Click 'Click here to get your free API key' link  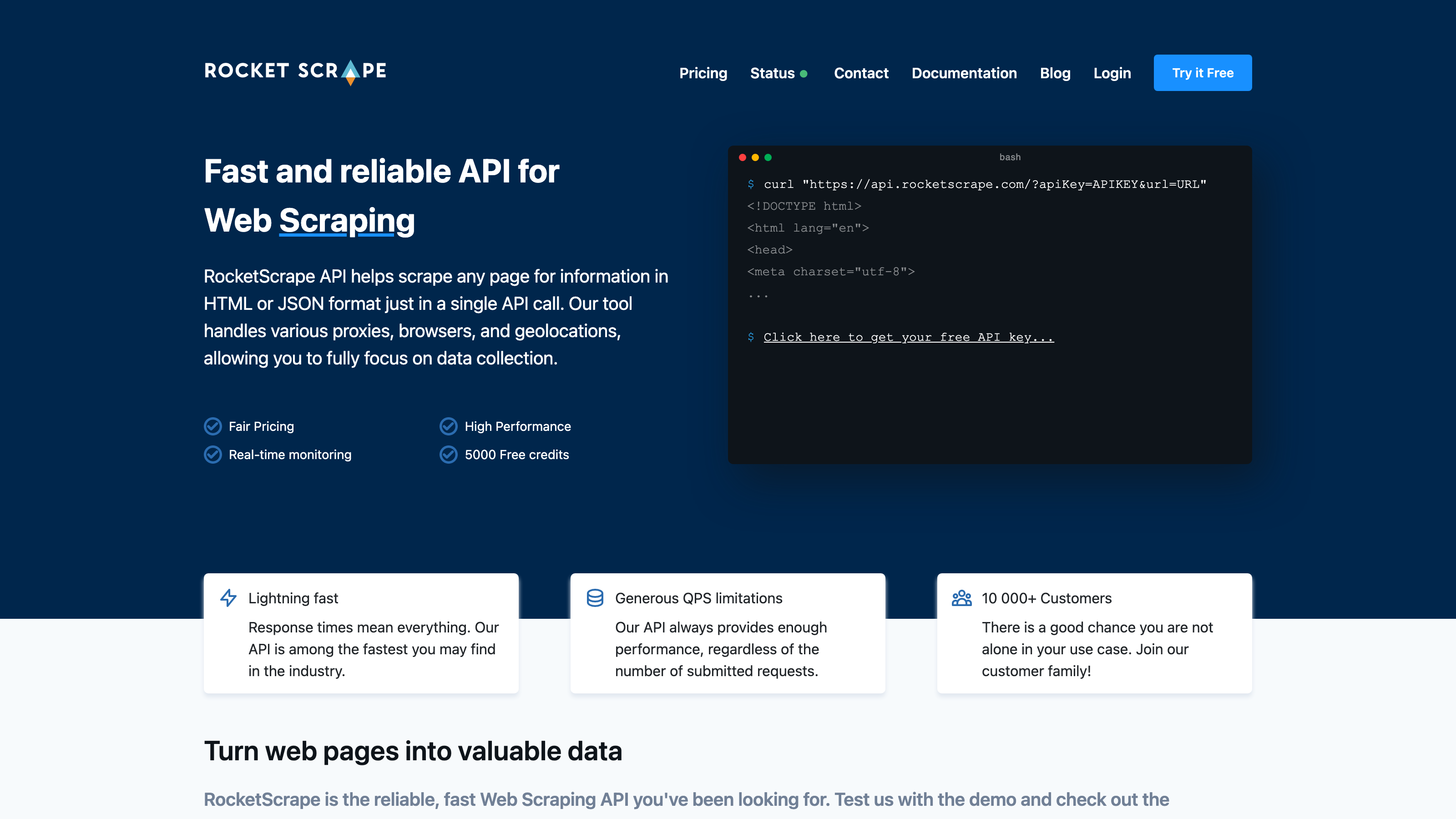[908, 338]
